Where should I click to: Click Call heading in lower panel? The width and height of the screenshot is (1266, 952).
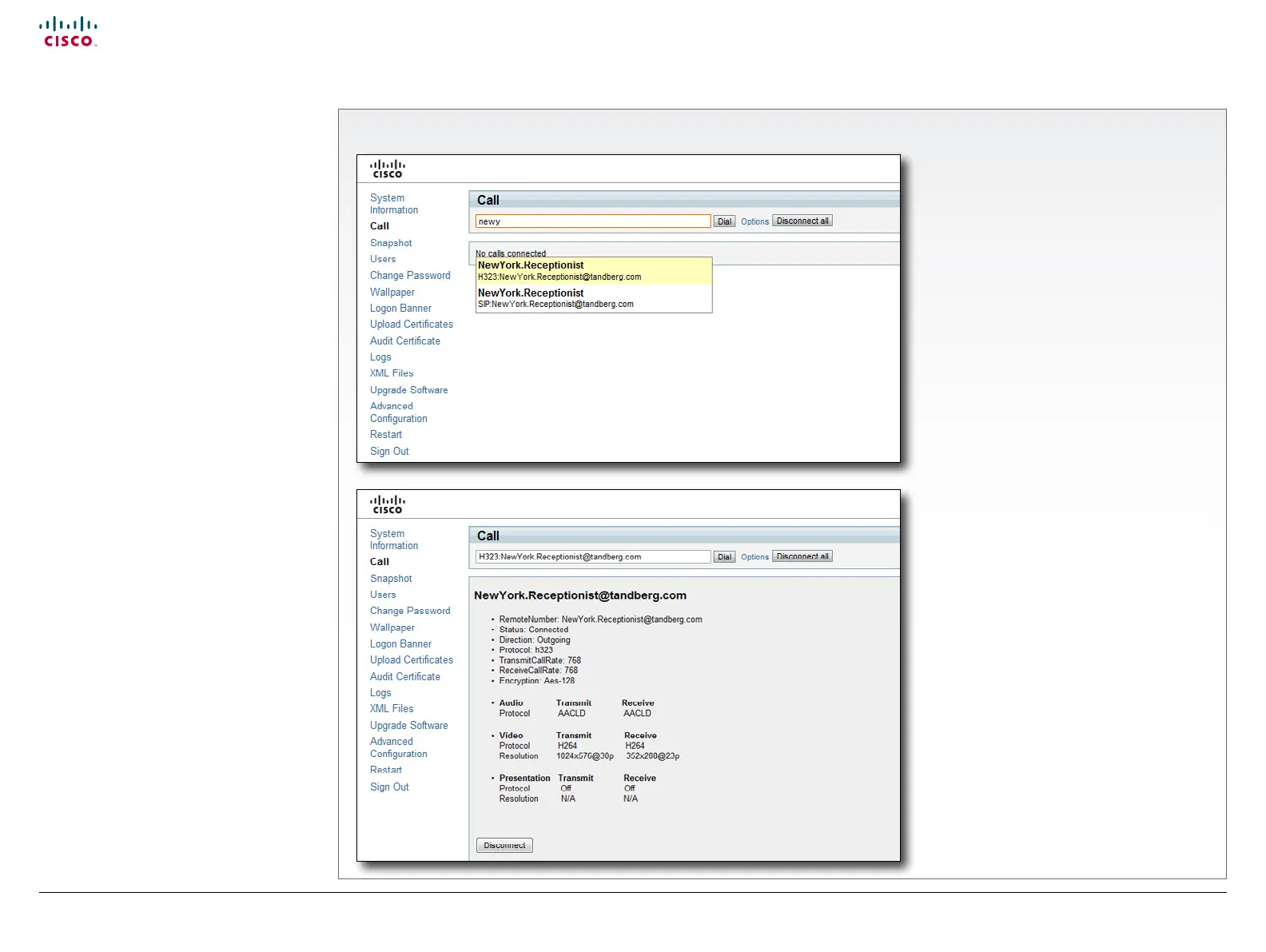pos(488,536)
